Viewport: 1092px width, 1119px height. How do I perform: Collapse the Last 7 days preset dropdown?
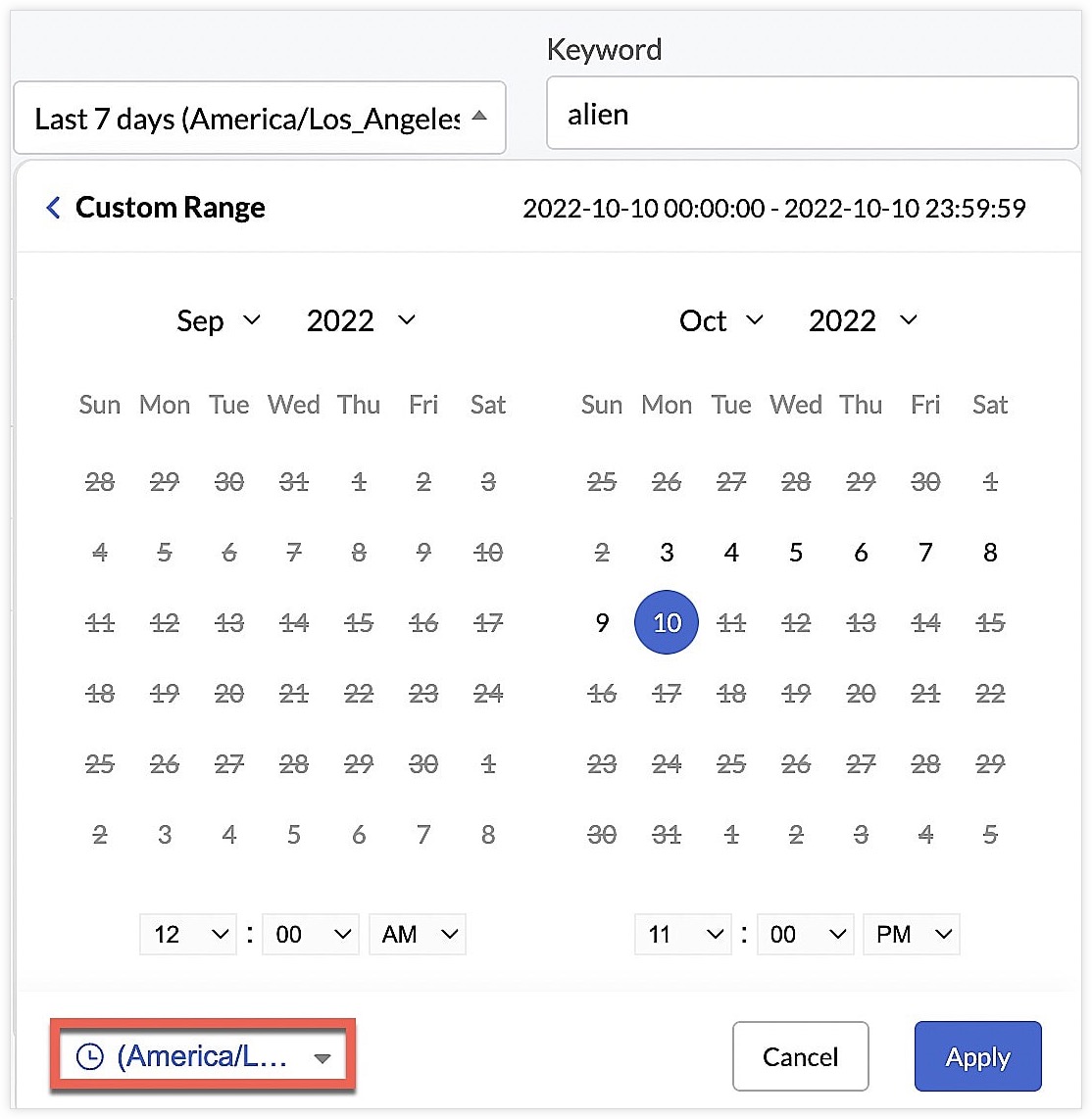[260, 118]
